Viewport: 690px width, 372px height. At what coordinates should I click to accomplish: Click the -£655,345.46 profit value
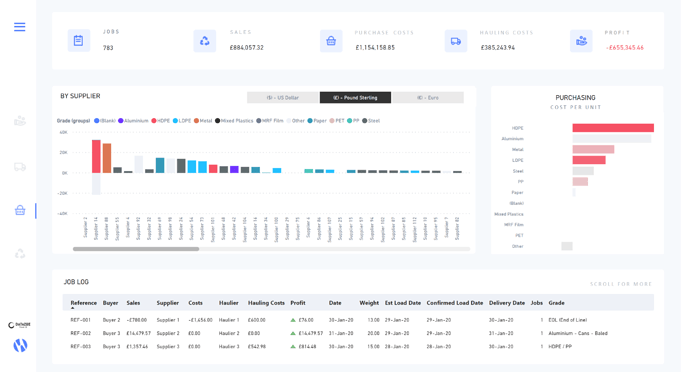pyautogui.click(x=625, y=48)
